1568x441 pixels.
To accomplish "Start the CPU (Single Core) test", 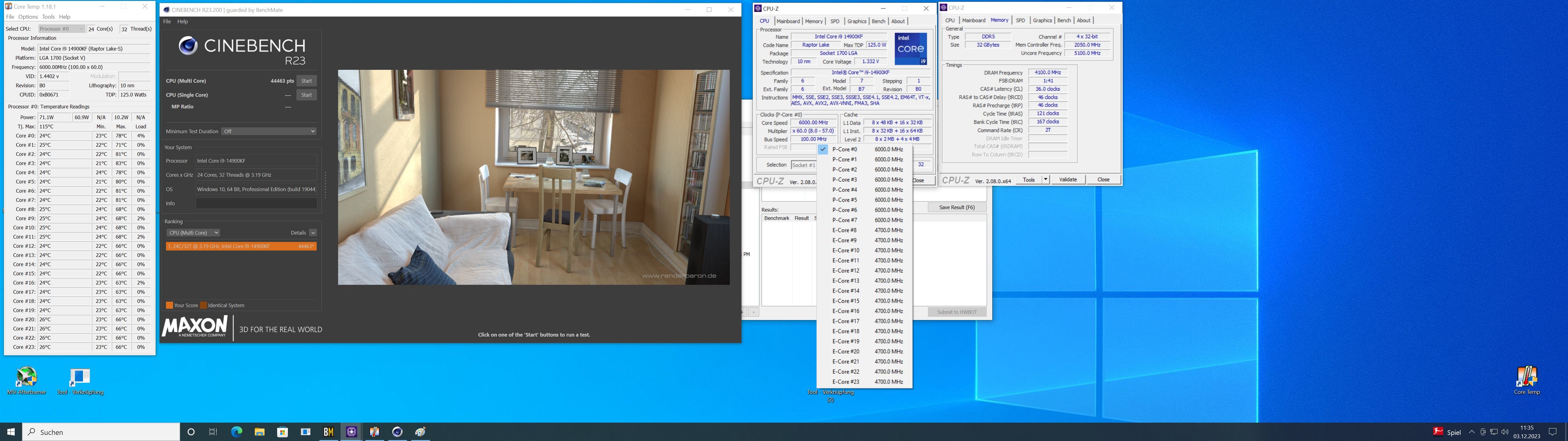I will pos(306,95).
